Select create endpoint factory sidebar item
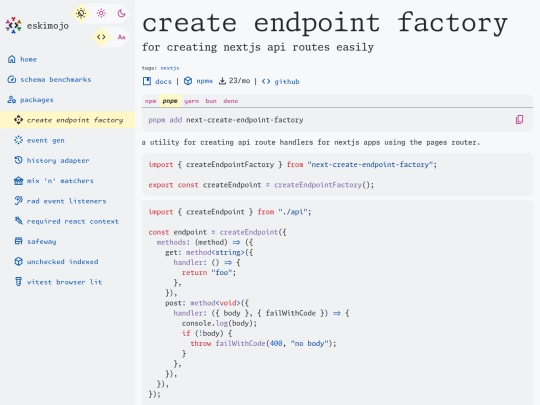This screenshot has height=405, width=540. point(68,120)
